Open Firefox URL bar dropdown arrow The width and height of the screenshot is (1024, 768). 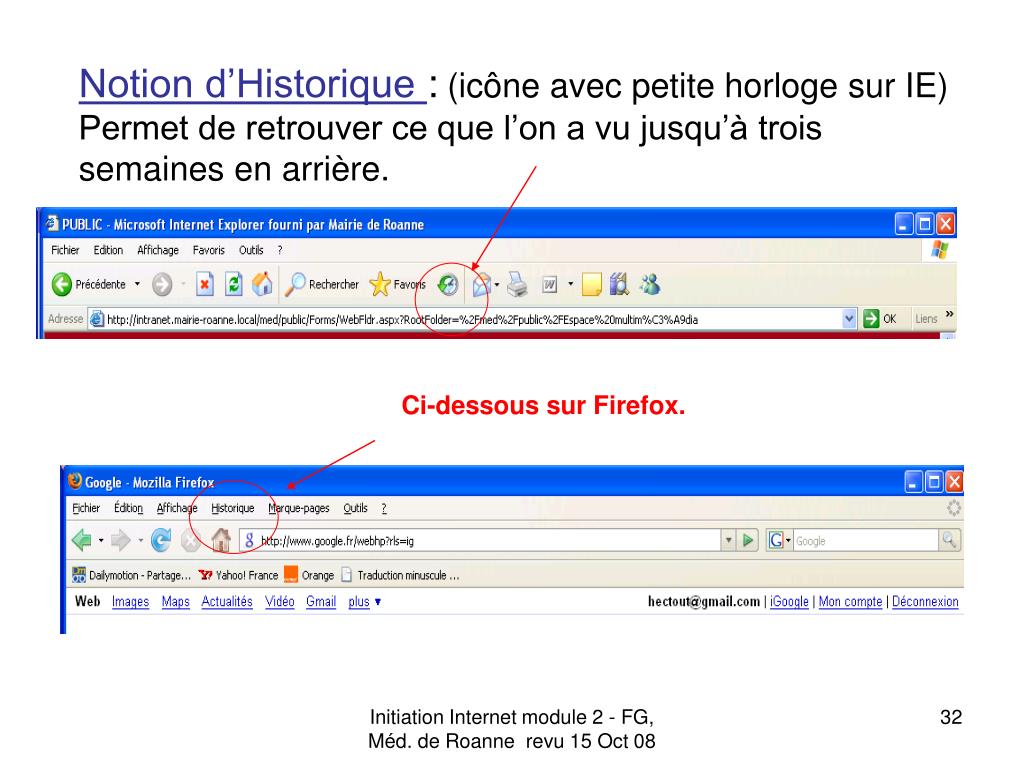tap(729, 541)
